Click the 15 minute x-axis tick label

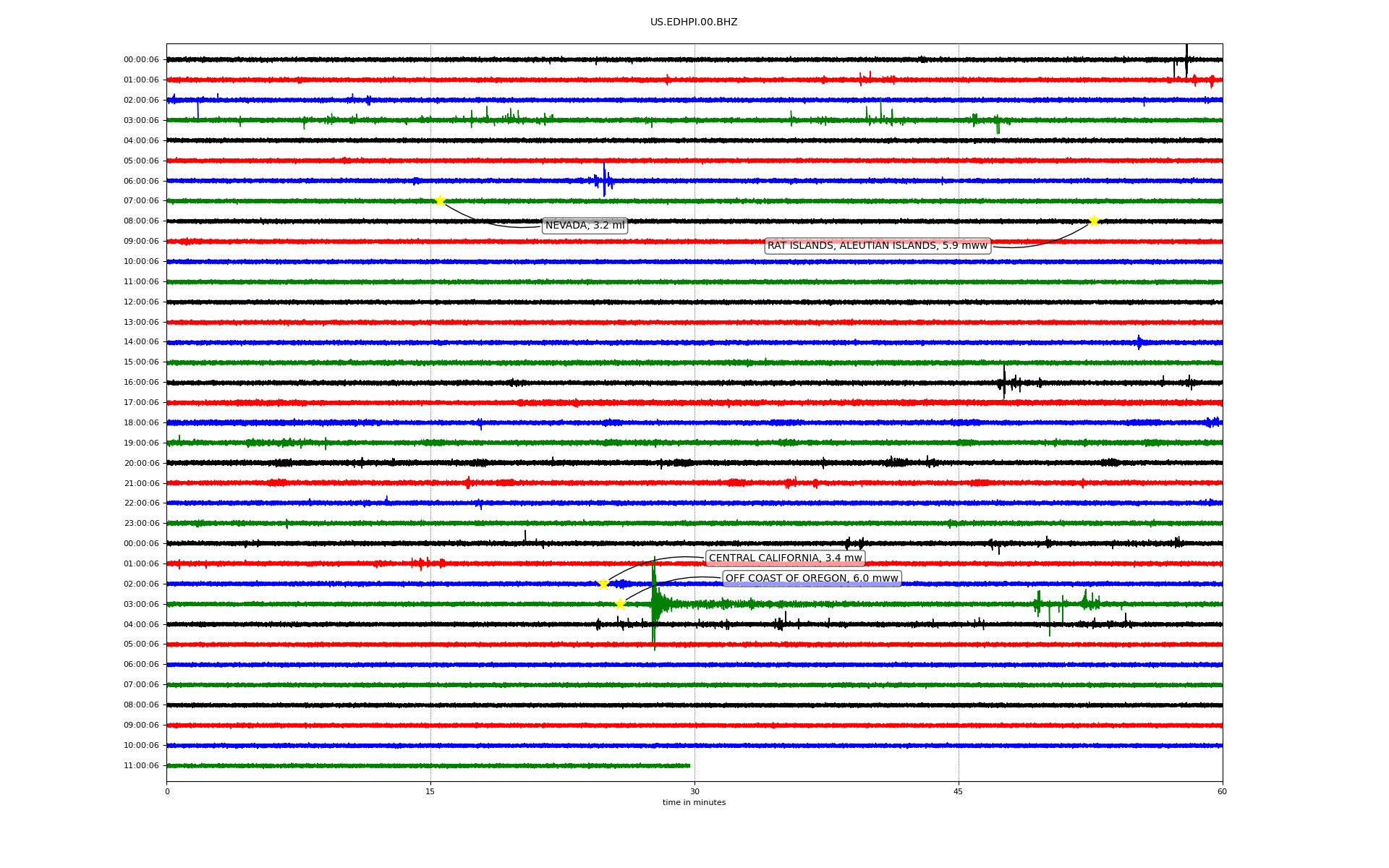tap(430, 791)
